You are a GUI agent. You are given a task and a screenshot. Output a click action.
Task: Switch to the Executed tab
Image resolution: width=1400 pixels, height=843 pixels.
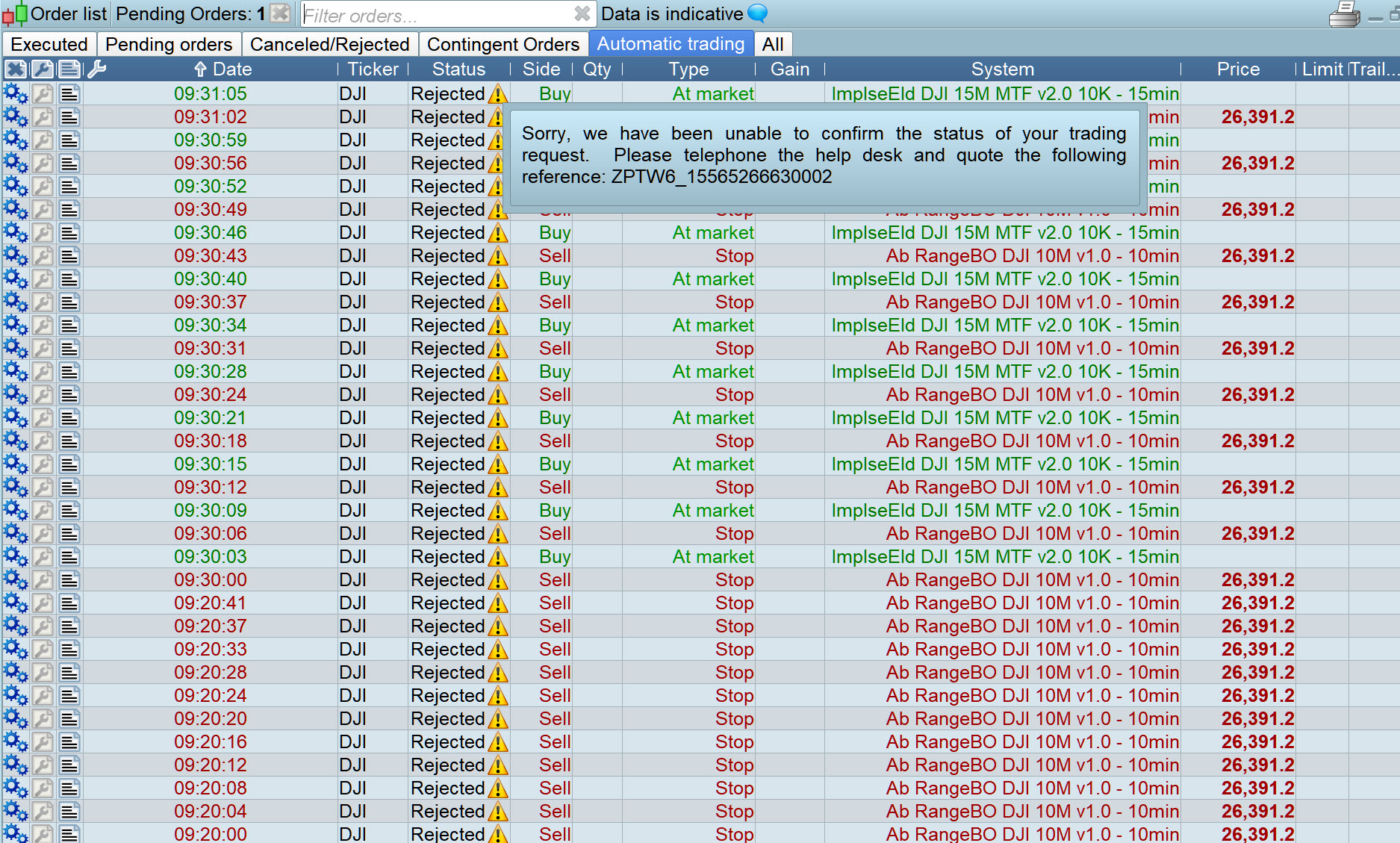[x=49, y=44]
